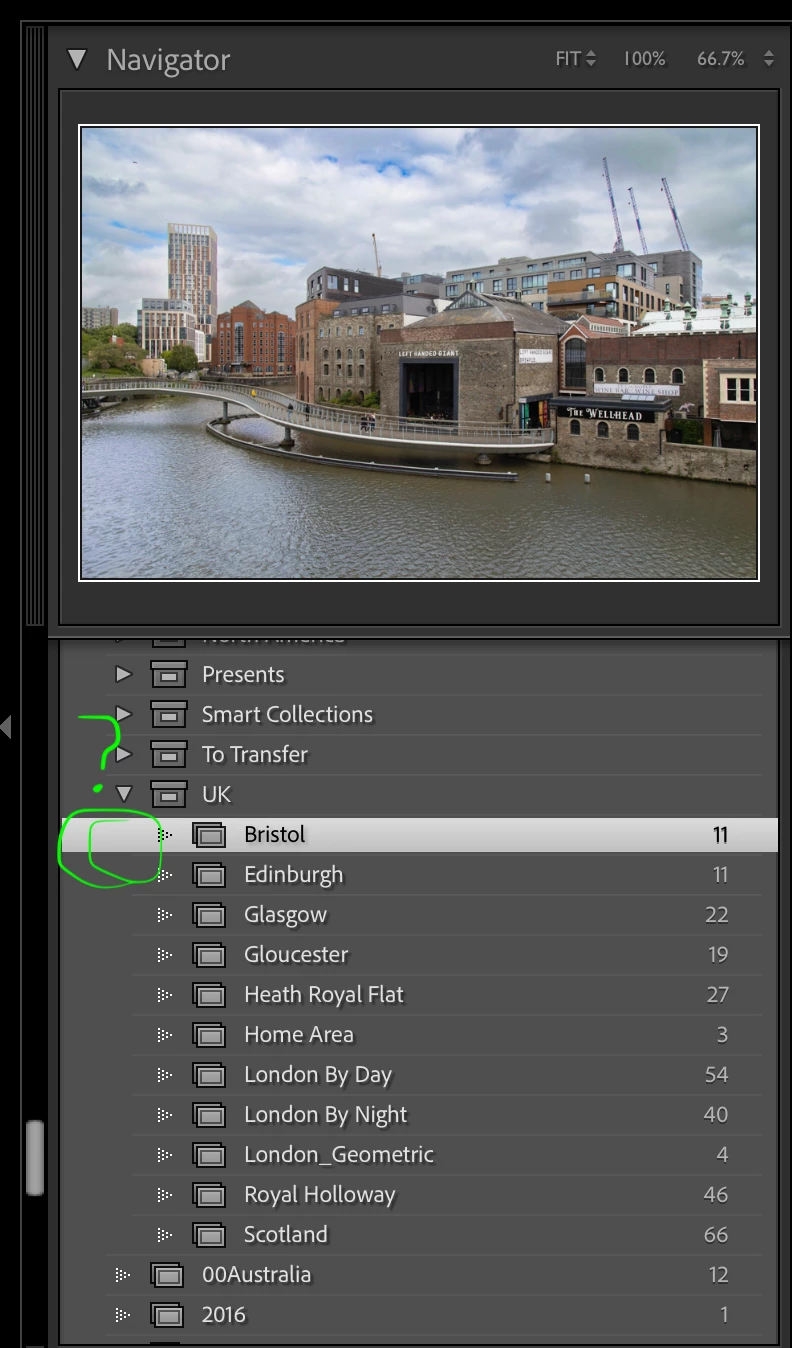Click the dotted arrow marker beside Home Area
This screenshot has height=1348, width=792.
pyautogui.click(x=165, y=1035)
